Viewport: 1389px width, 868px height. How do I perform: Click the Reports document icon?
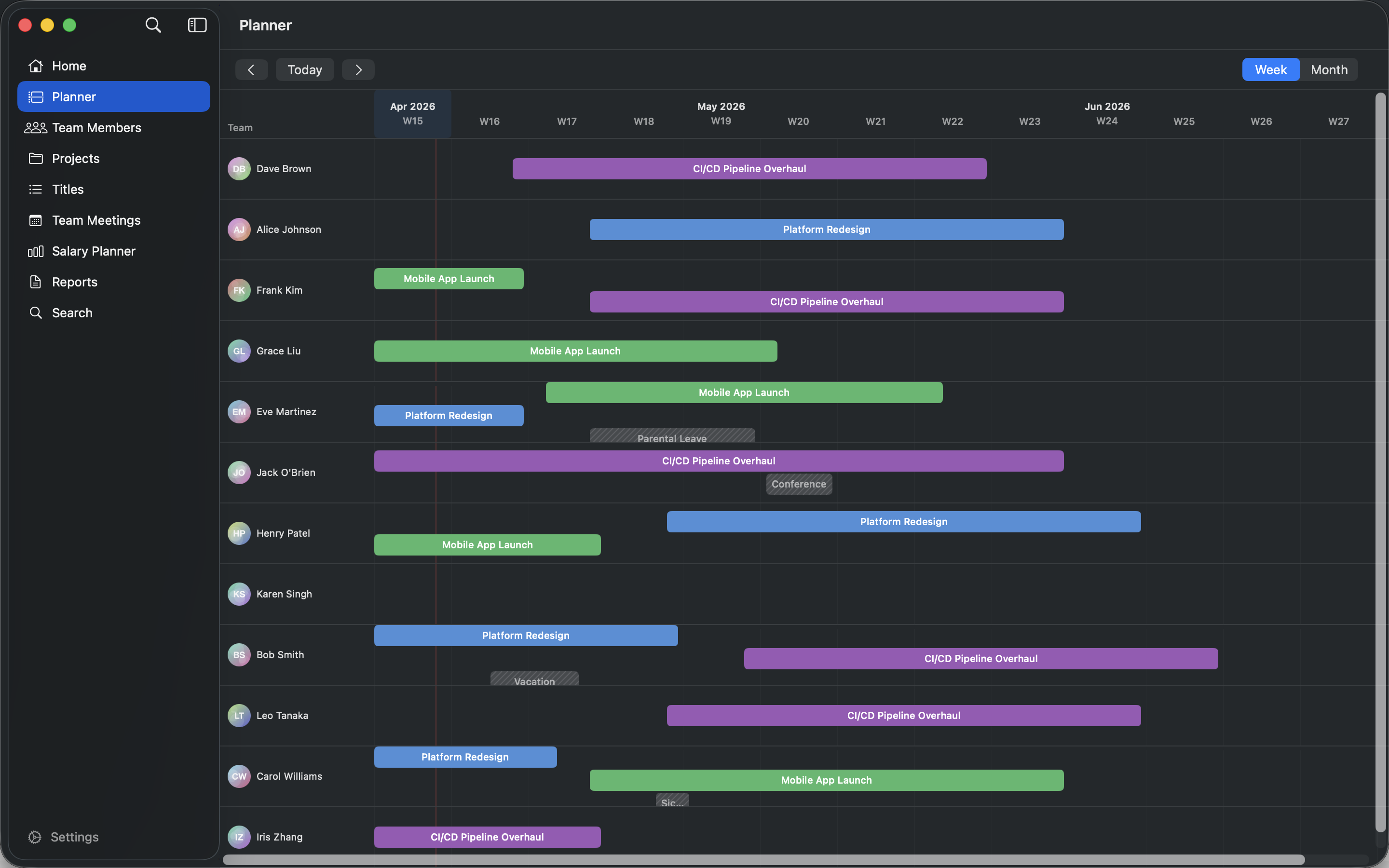coord(36,282)
